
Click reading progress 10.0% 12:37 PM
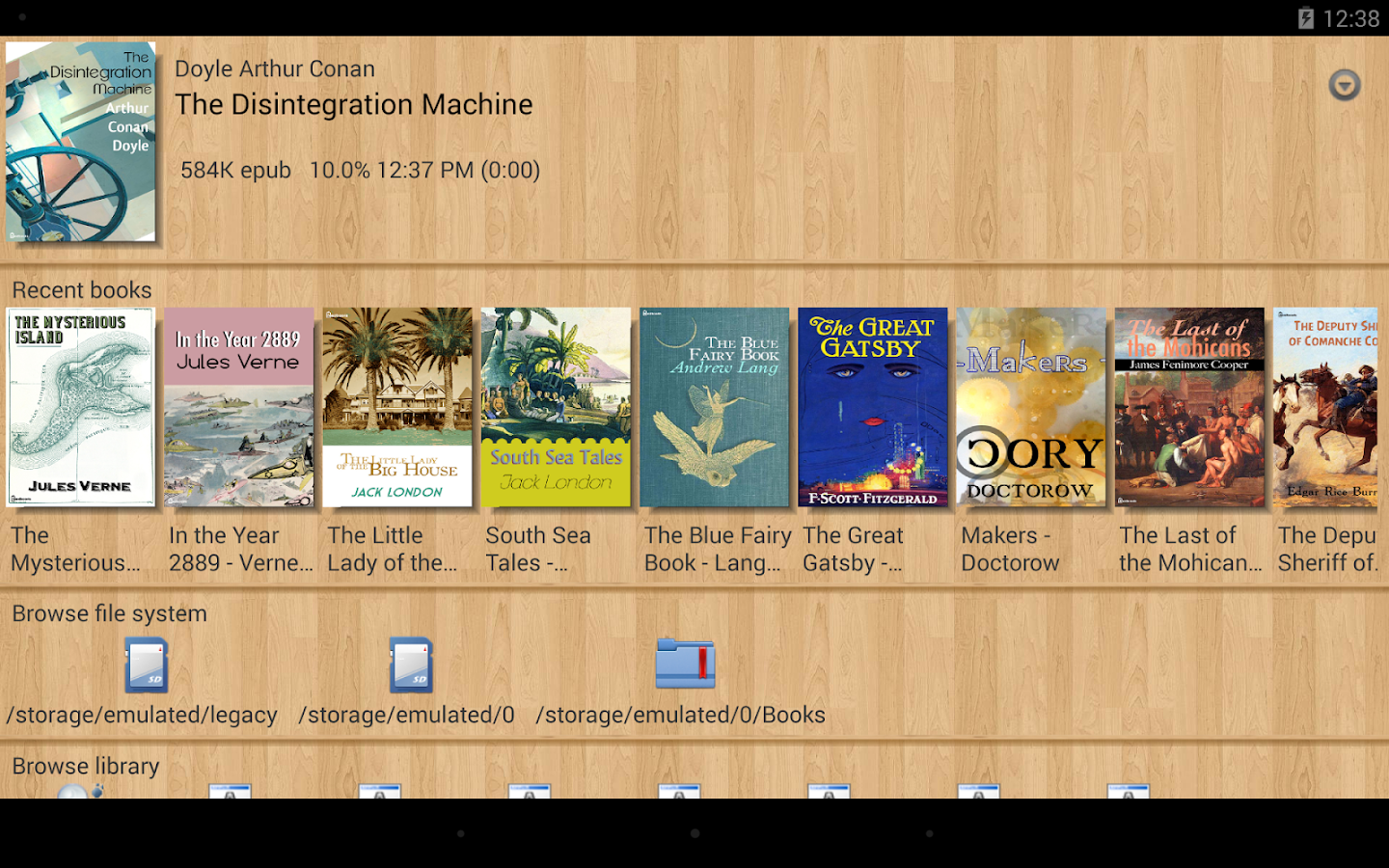[424, 170]
